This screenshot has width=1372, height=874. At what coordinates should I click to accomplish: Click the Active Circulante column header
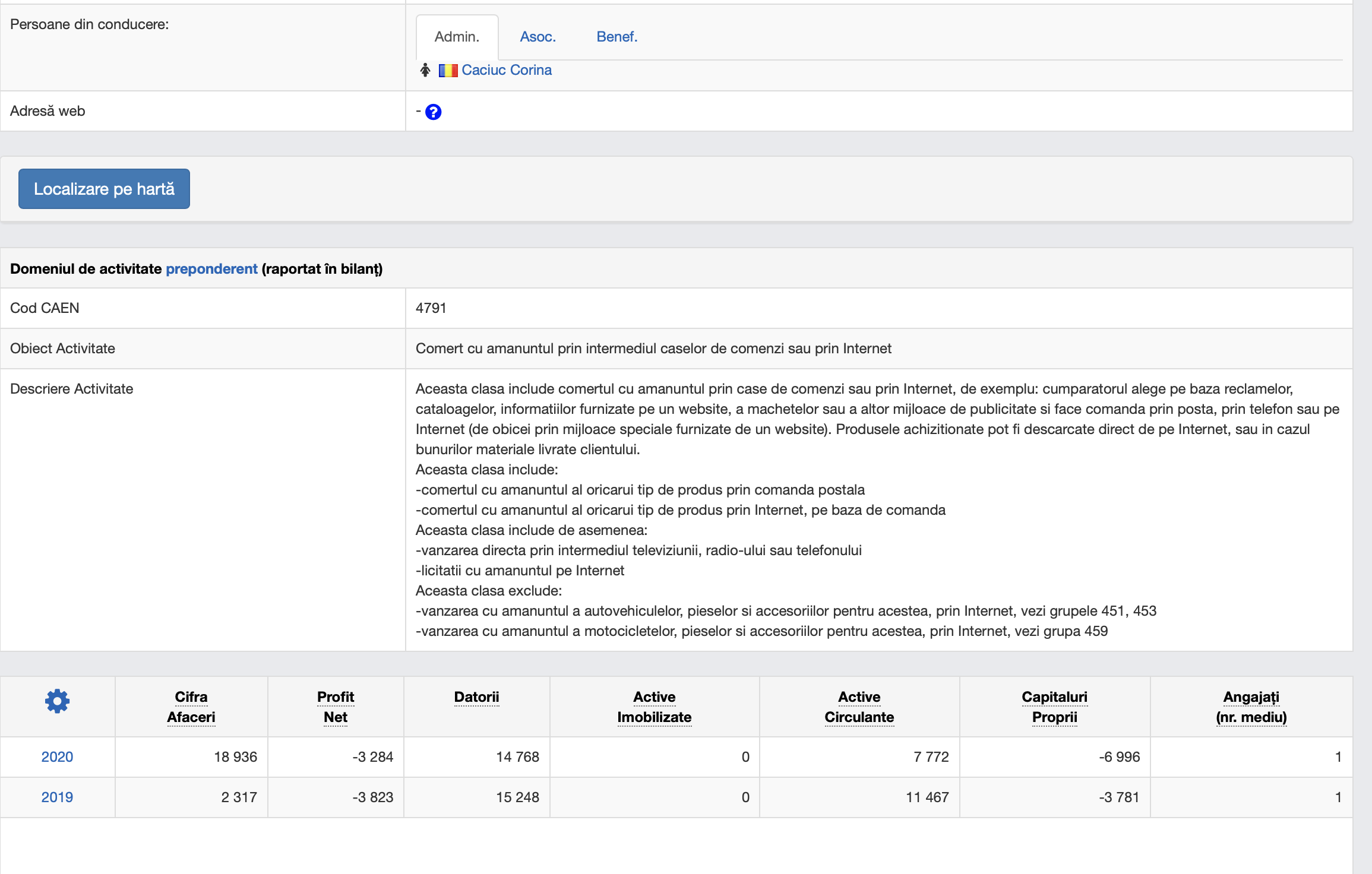859,707
